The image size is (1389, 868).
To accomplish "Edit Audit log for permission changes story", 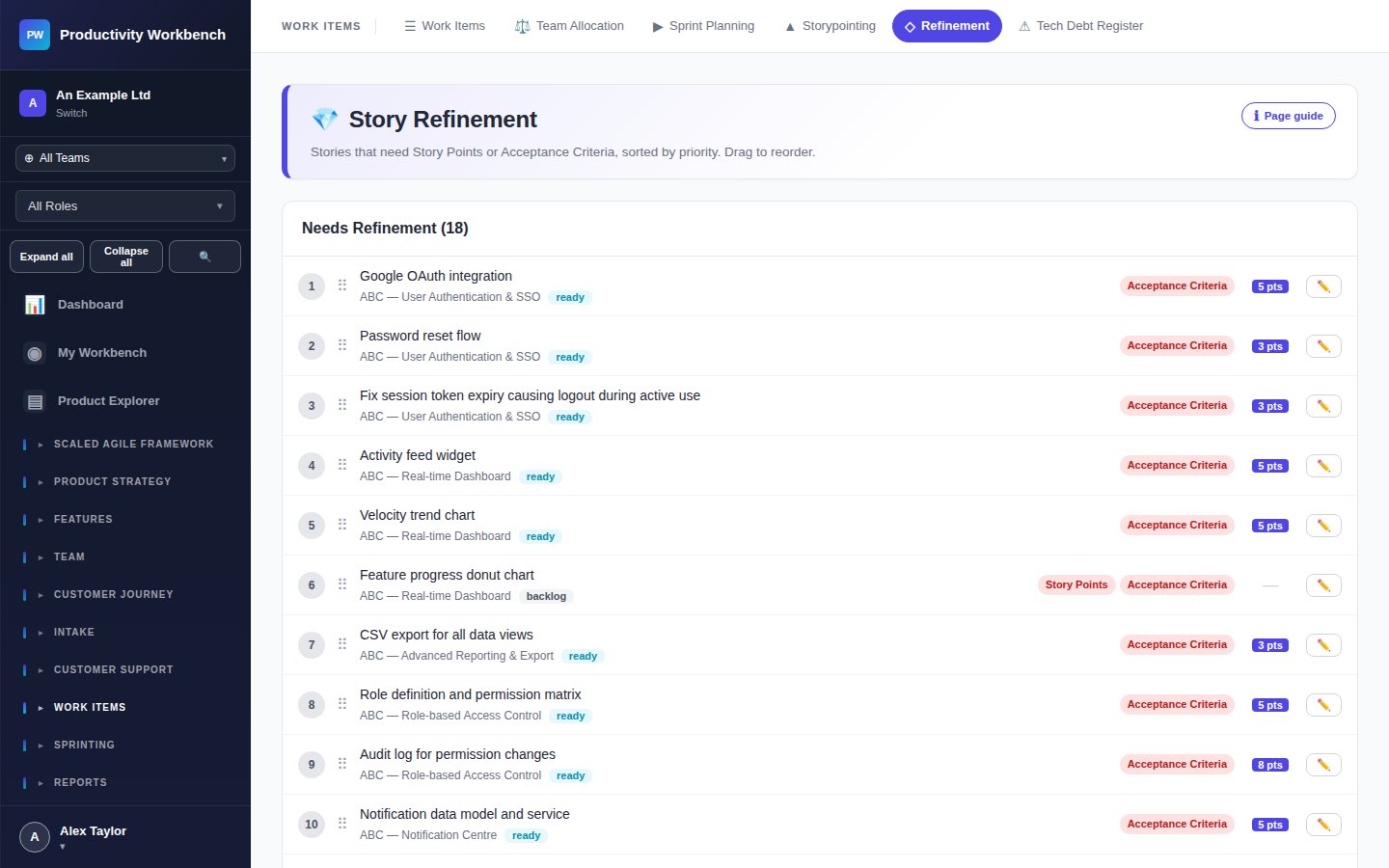I will pyautogui.click(x=1323, y=765).
